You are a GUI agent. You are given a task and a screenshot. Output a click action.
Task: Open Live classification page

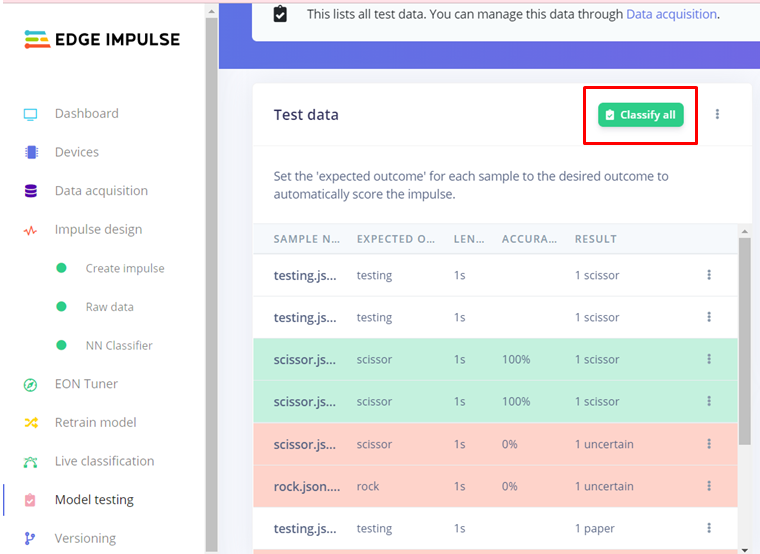pyautogui.click(x=105, y=461)
